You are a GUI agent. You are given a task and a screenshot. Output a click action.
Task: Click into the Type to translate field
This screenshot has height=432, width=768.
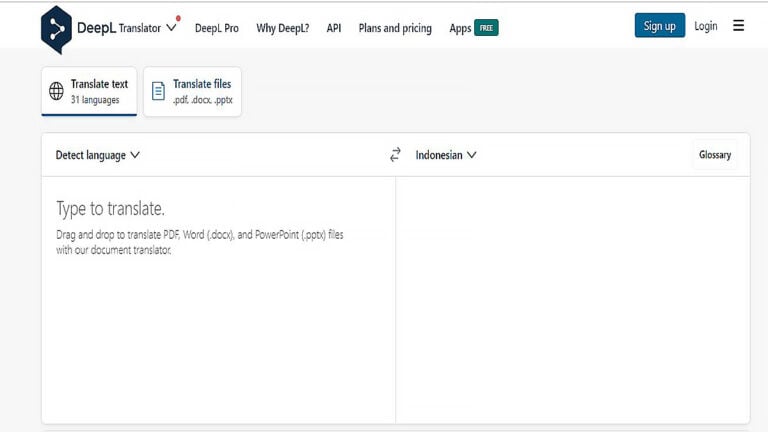pyautogui.click(x=218, y=300)
